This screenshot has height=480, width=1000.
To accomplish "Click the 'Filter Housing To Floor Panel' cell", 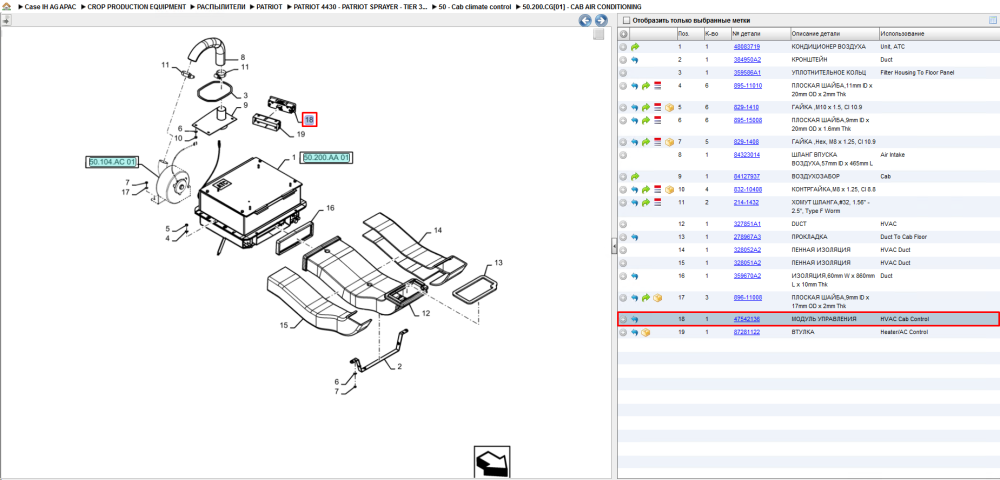I will 917,73.
